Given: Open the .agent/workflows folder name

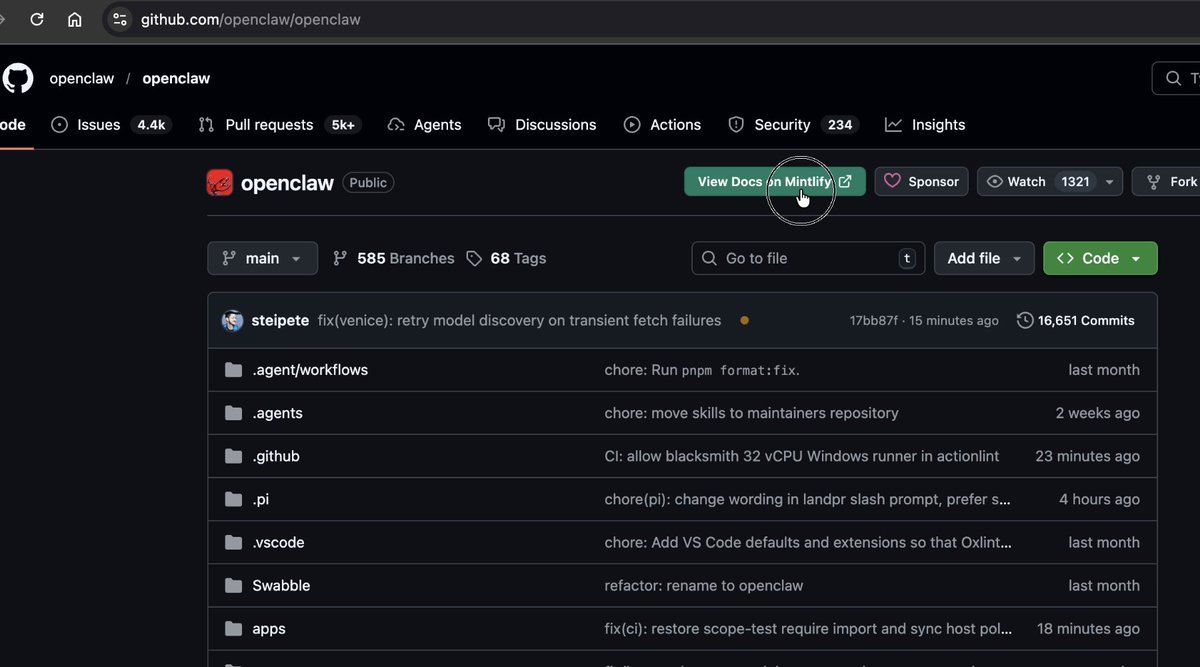Looking at the screenshot, I should [x=310, y=370].
